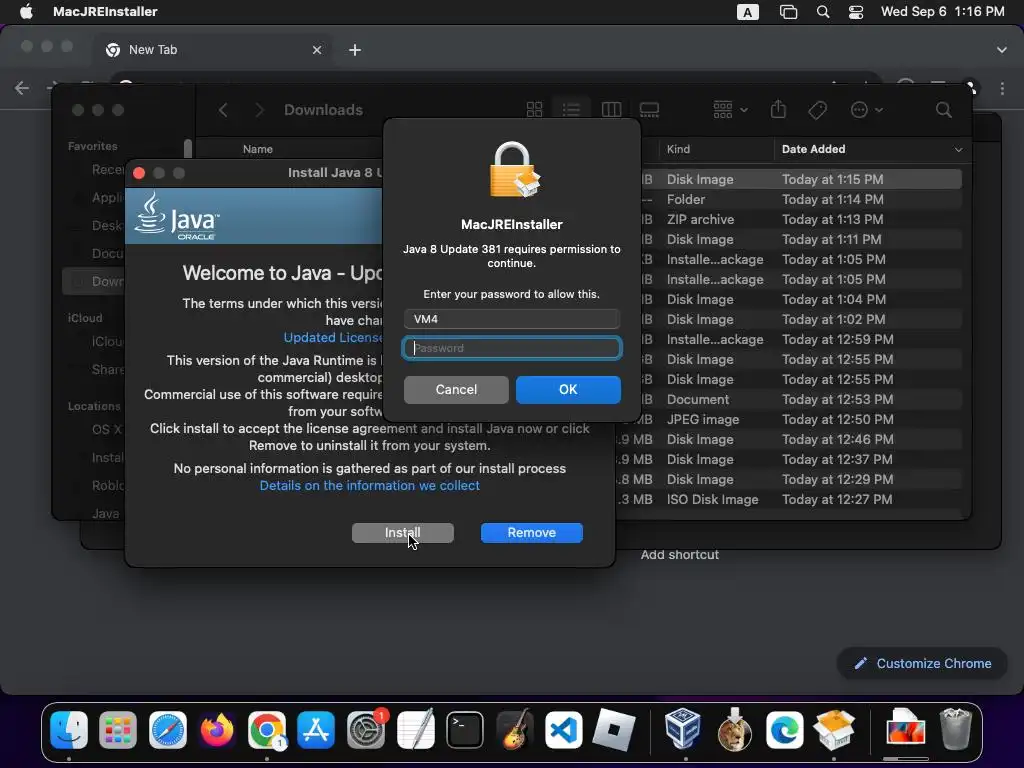The width and height of the screenshot is (1024, 768).
Task: Open Chrome tab search chevron
Action: click(x=1001, y=50)
